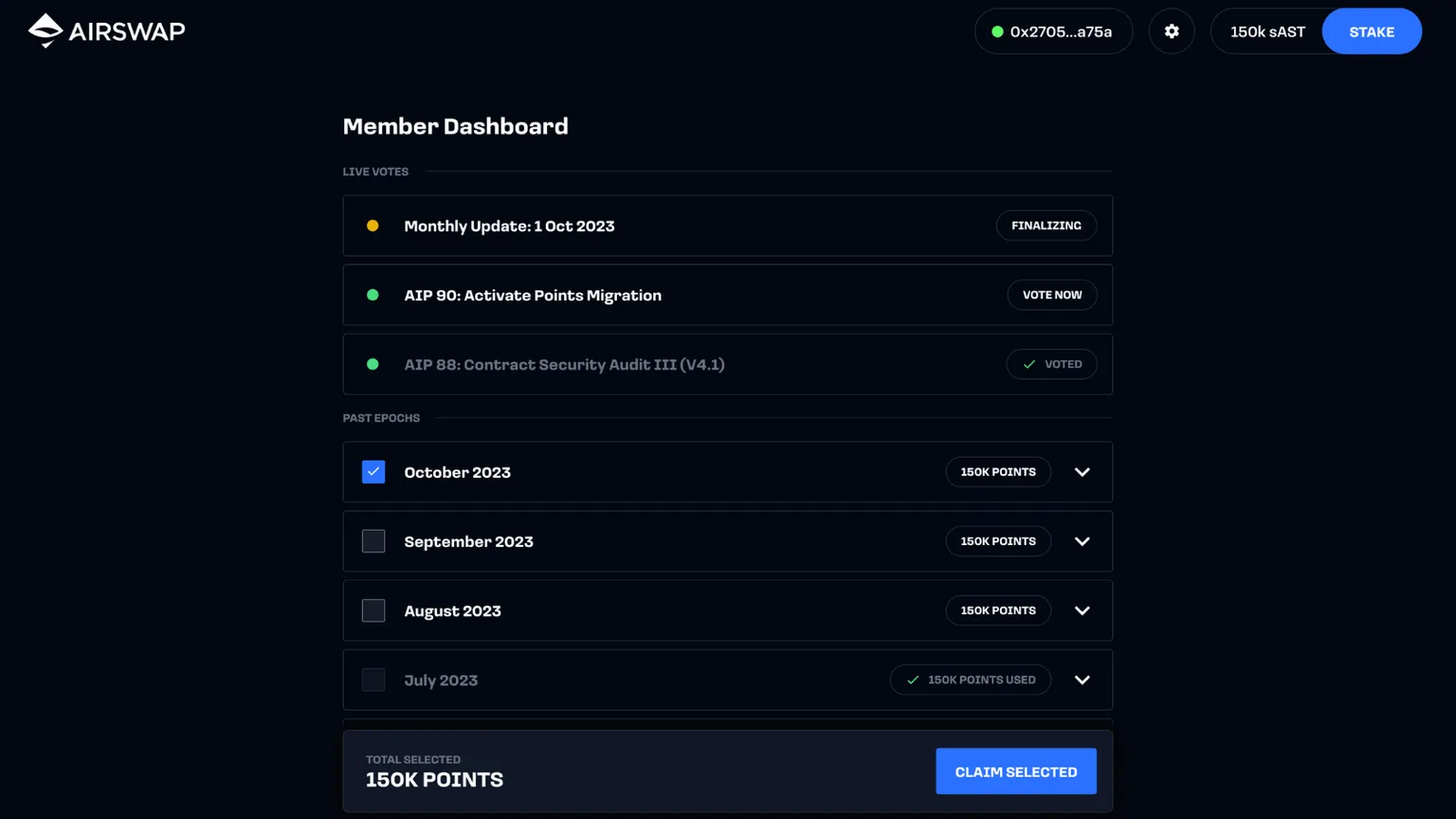Click the green connection dot beside the wallet address
This screenshot has height=819, width=1456.
click(995, 31)
